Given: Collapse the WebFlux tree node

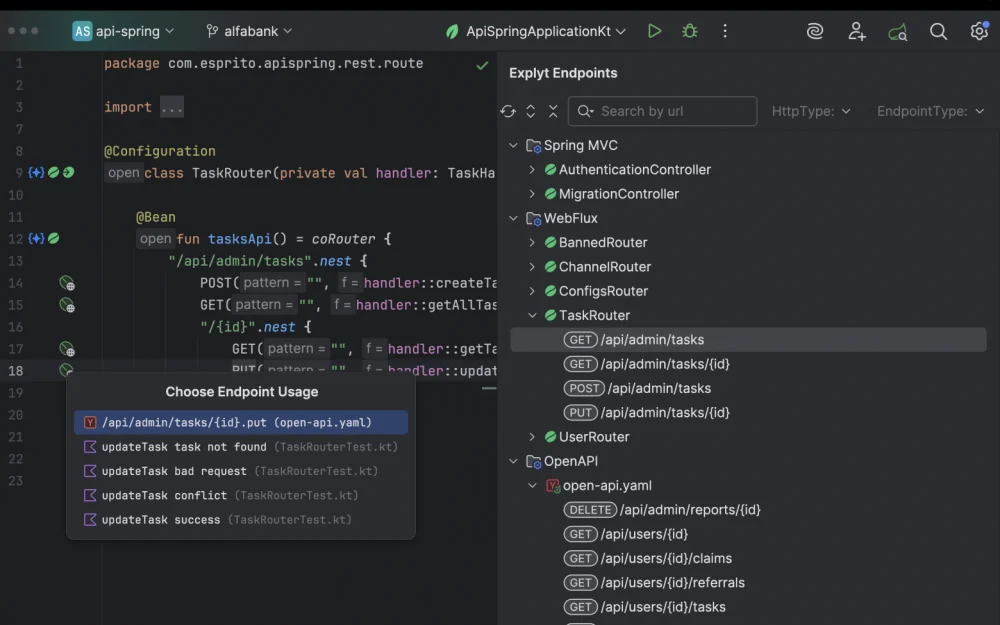Looking at the screenshot, I should (513, 218).
